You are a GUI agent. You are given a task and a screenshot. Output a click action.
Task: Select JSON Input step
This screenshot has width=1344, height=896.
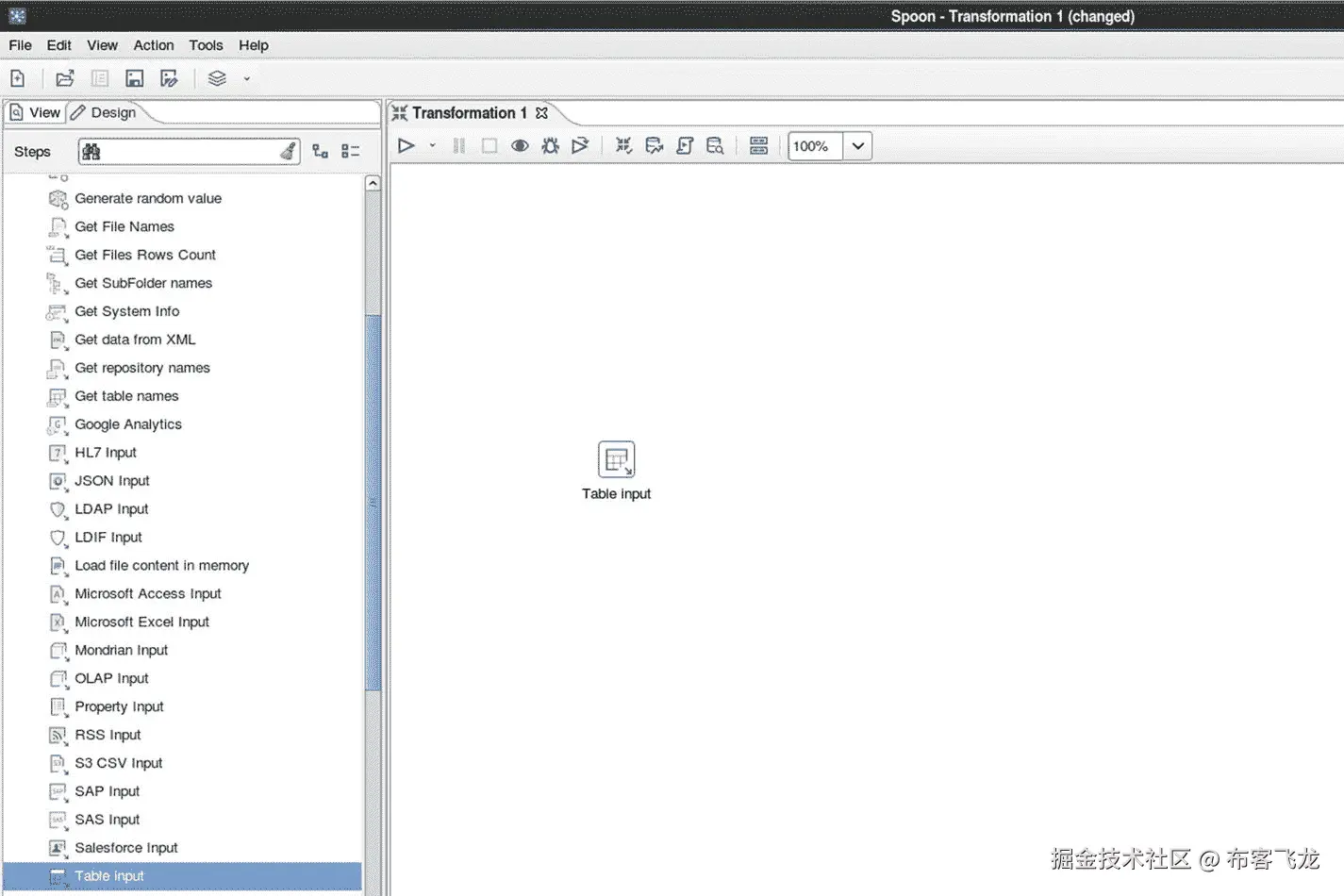click(112, 482)
